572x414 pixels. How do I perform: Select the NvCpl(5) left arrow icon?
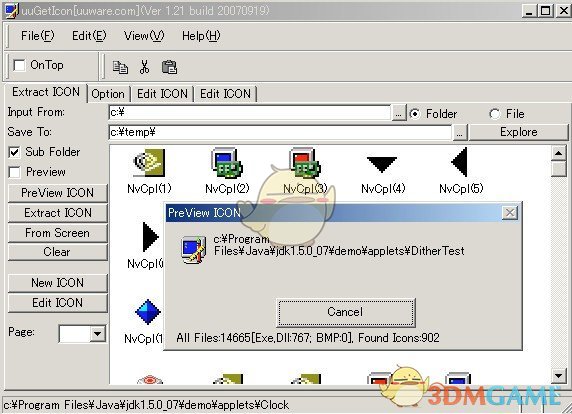coord(459,162)
